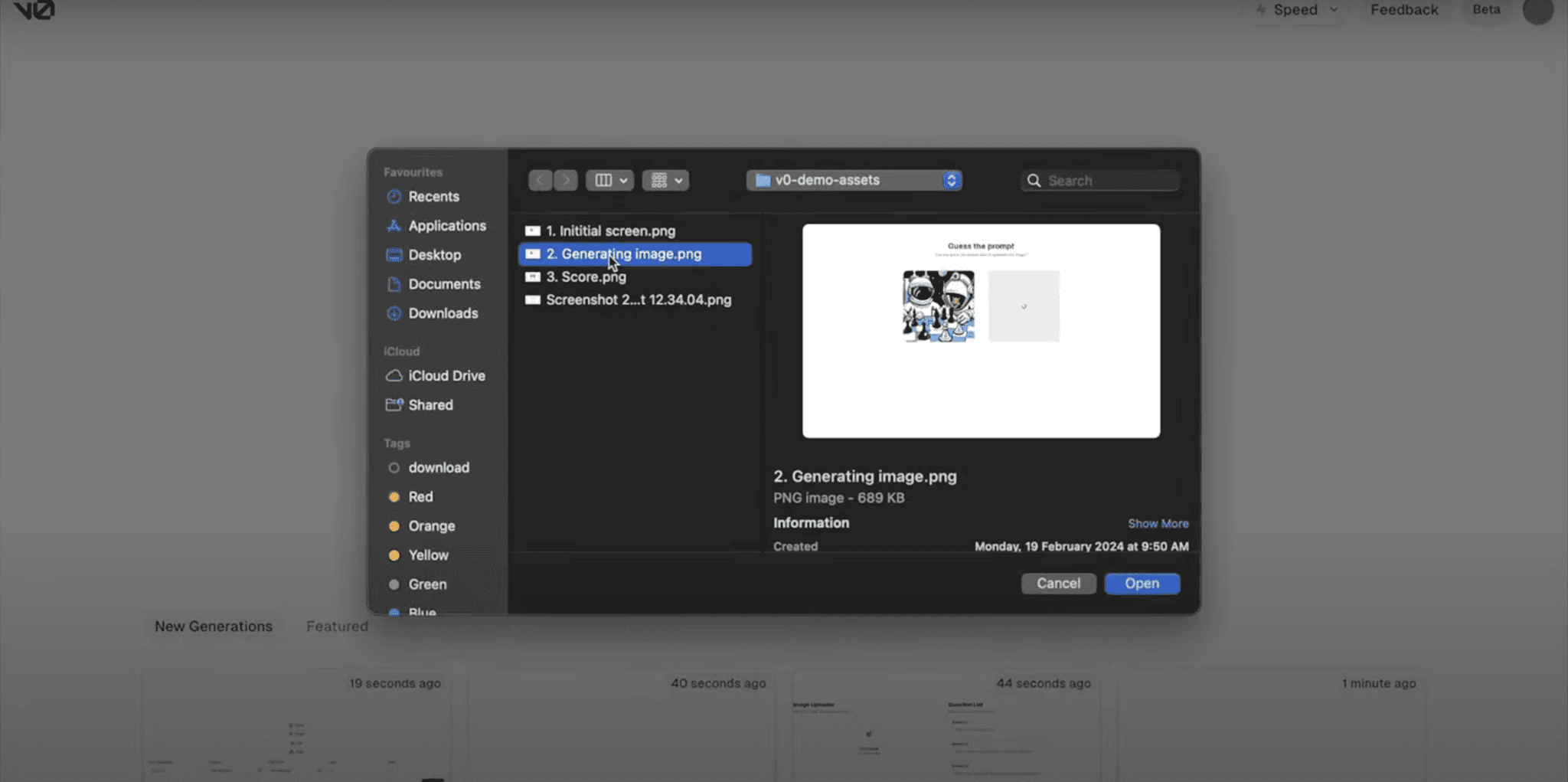Select the download tag
Viewport: 1568px width, 782px height.
click(x=439, y=467)
